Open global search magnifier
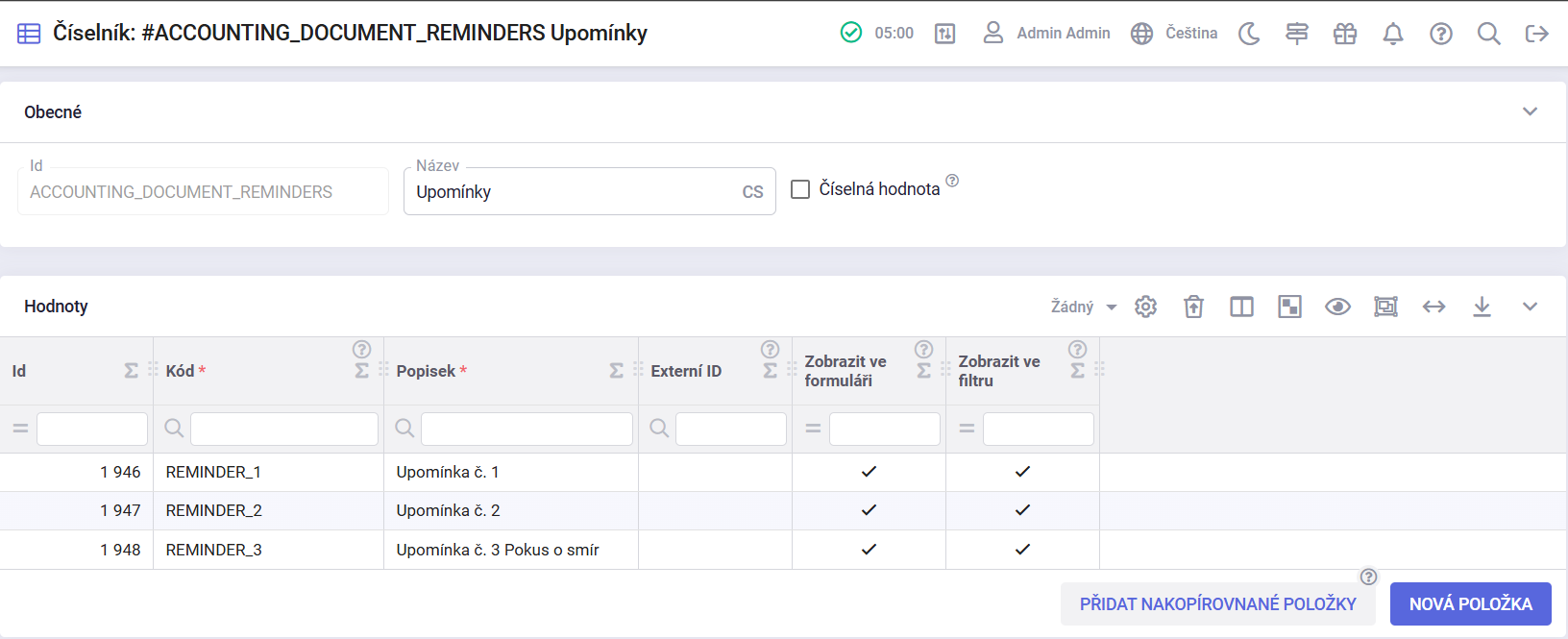The width and height of the screenshot is (1568, 639). click(1489, 34)
